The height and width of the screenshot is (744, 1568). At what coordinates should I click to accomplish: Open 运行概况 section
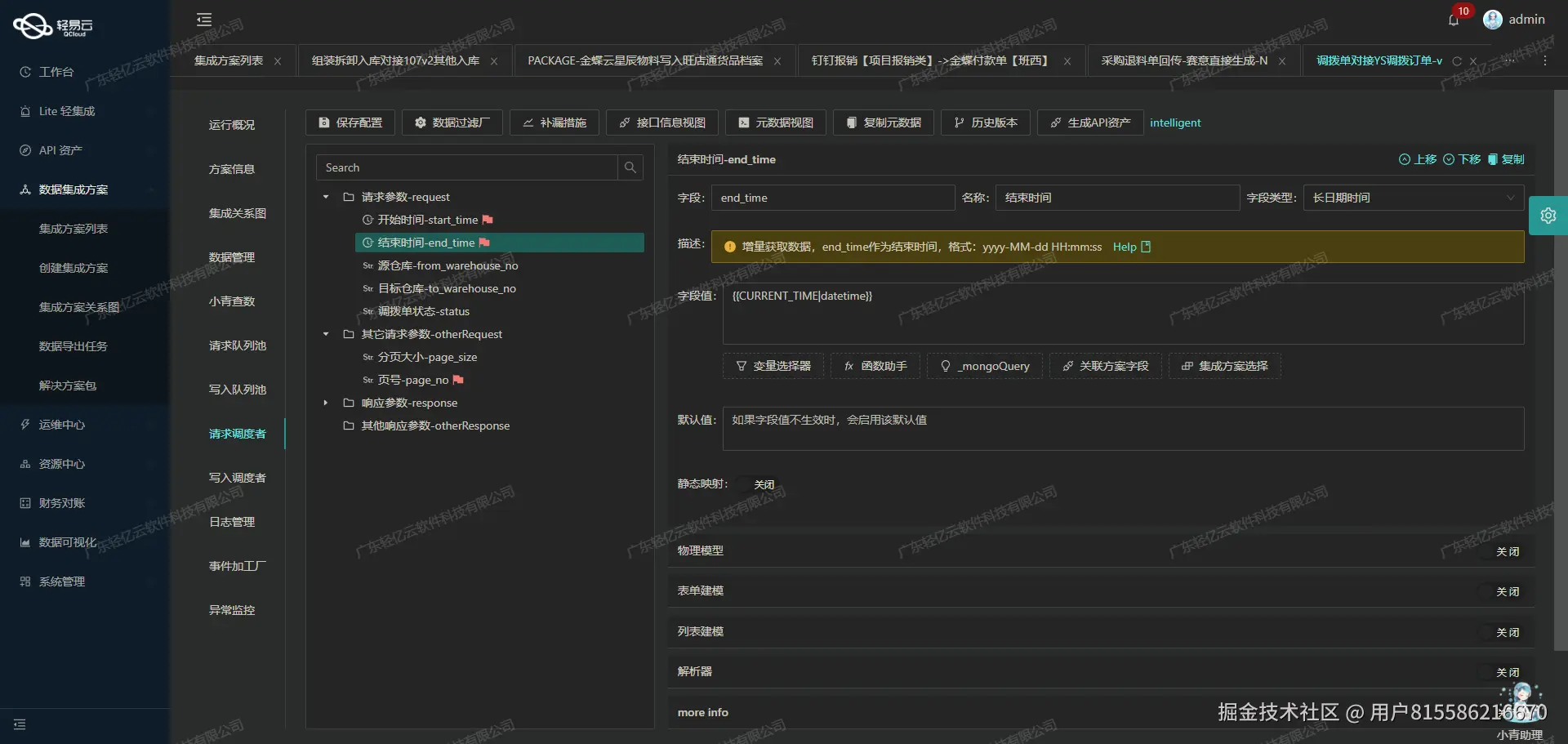click(x=232, y=125)
